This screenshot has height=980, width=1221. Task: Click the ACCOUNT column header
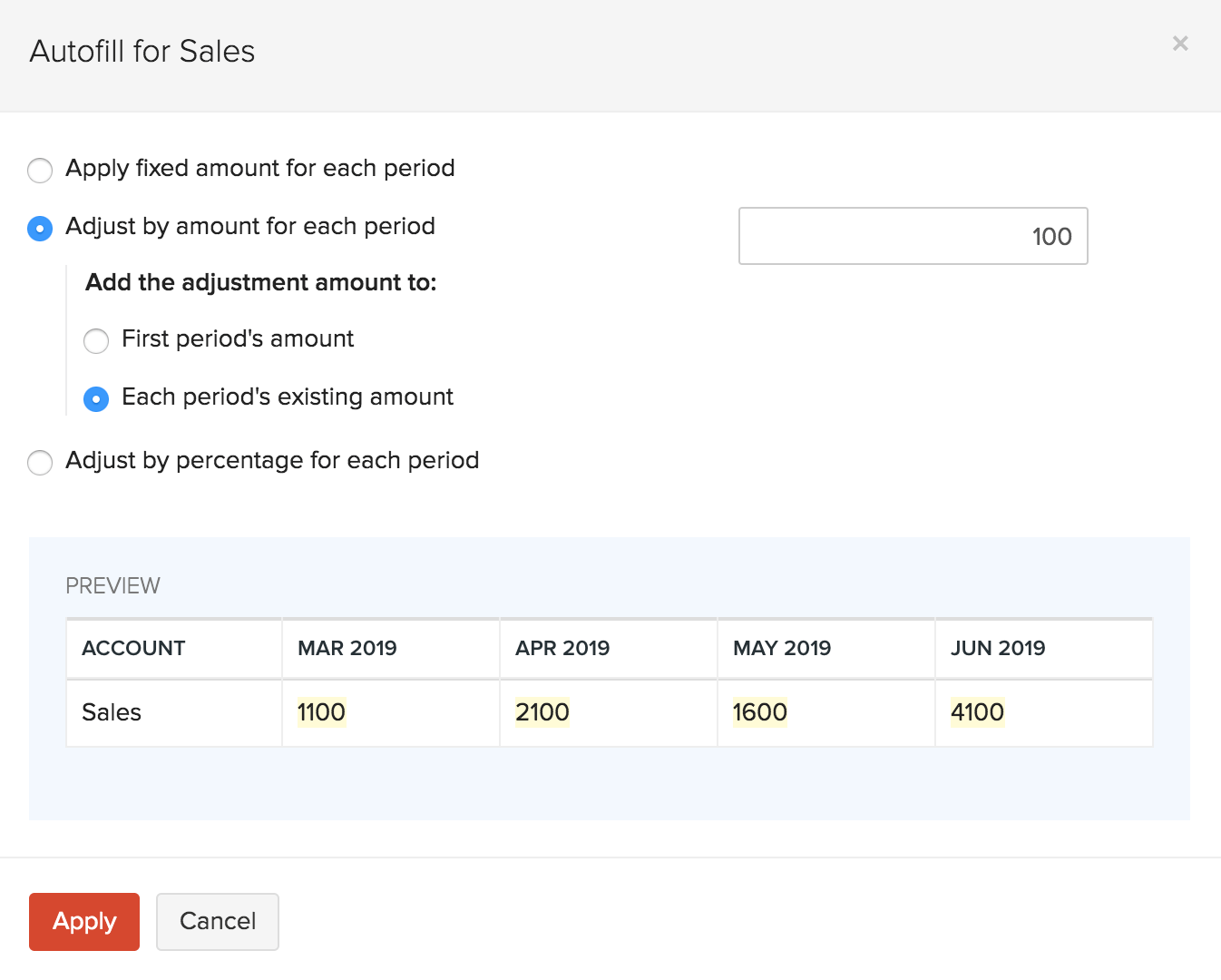pyautogui.click(x=133, y=648)
